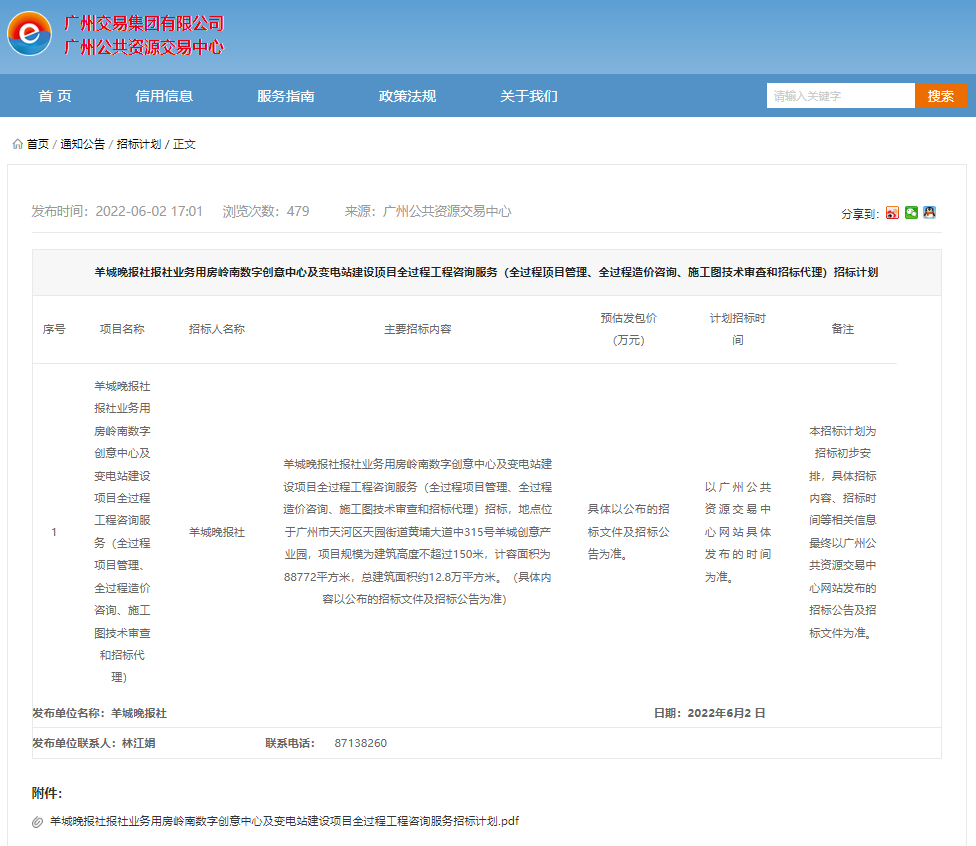This screenshot has width=976, height=846.
Task: Click the paperclip icon beside the PDF attachment
Action: point(37,822)
